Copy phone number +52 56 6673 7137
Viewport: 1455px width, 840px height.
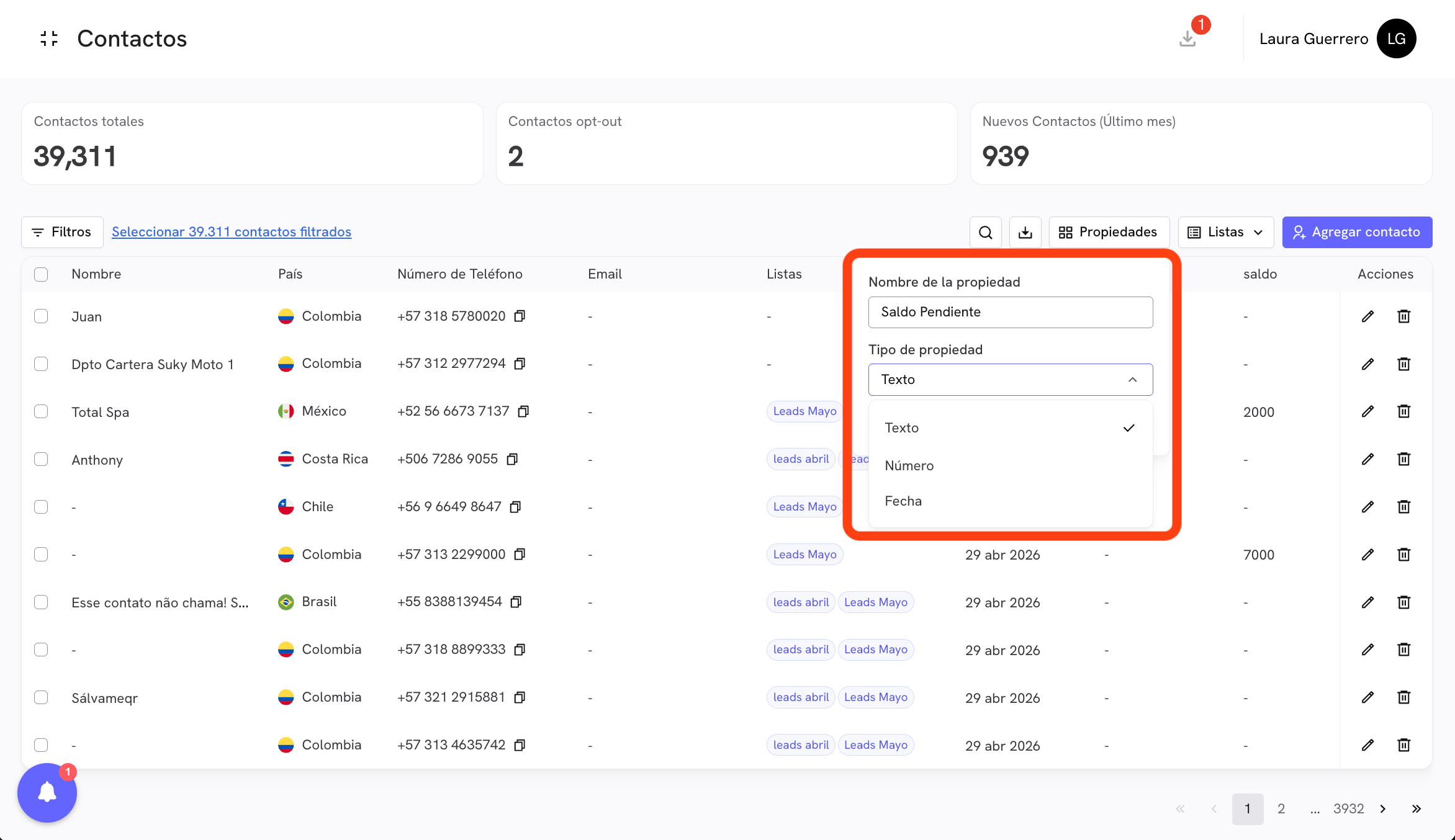pos(523,411)
